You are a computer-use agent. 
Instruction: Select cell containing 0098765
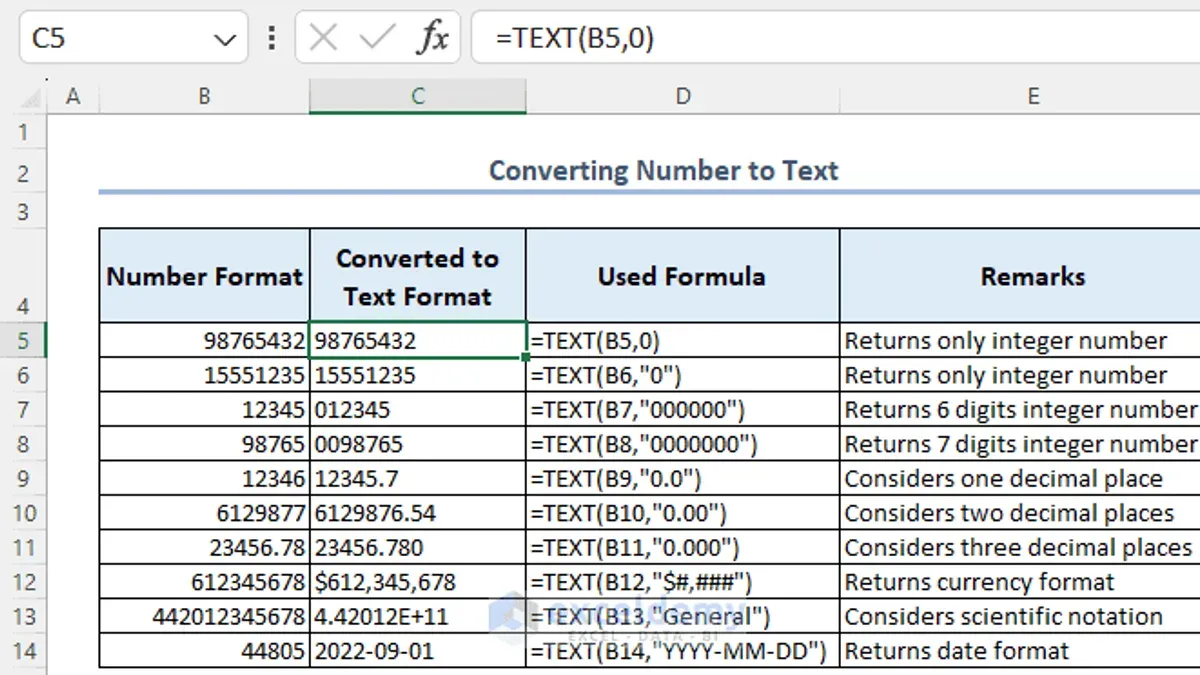(x=418, y=444)
